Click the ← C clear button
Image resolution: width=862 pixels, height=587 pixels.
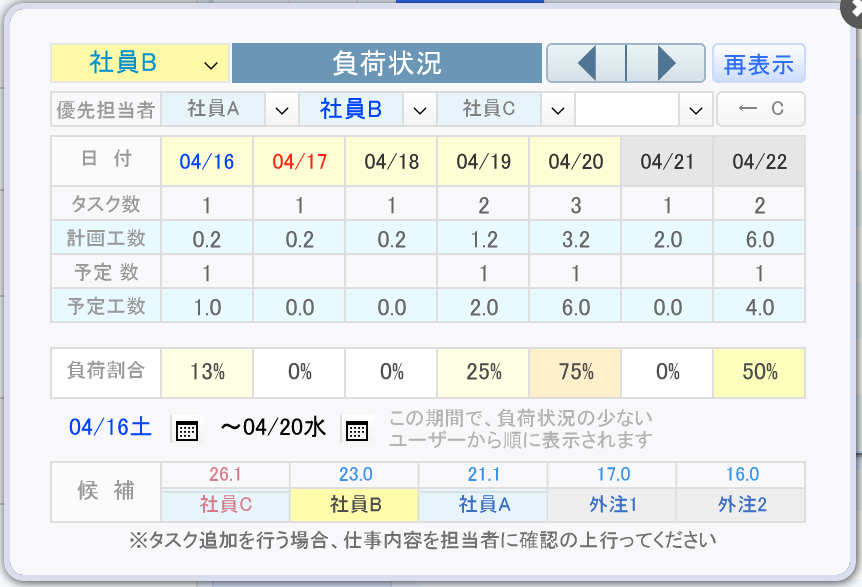pos(761,109)
